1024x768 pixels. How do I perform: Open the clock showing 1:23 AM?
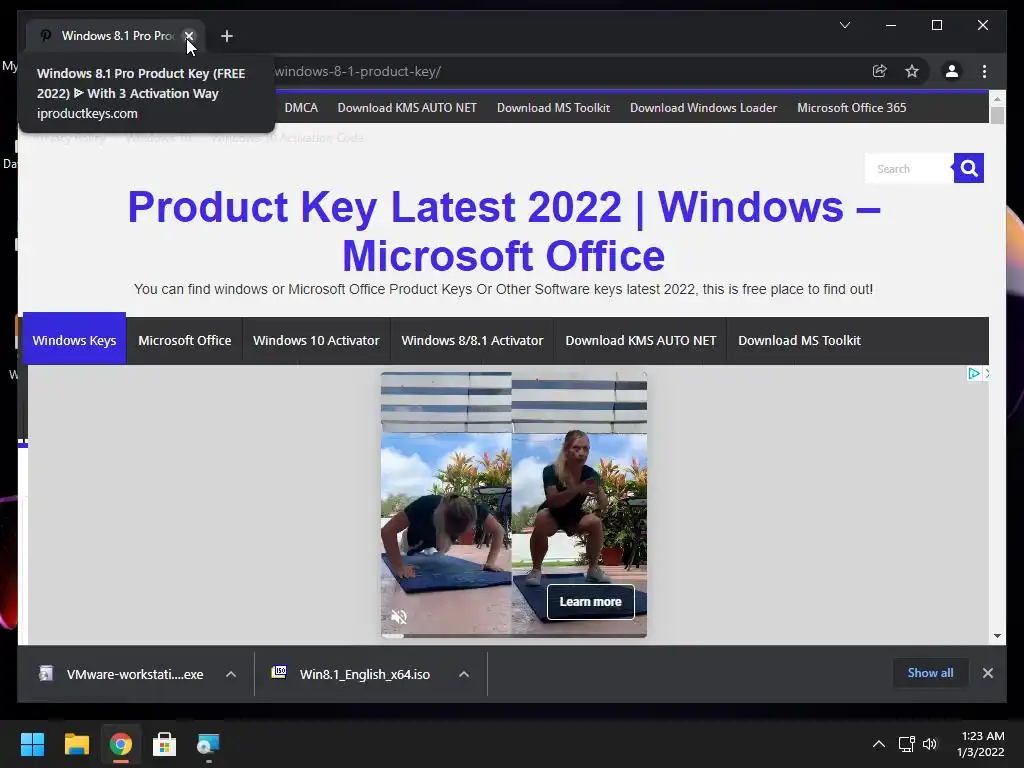coord(980,744)
